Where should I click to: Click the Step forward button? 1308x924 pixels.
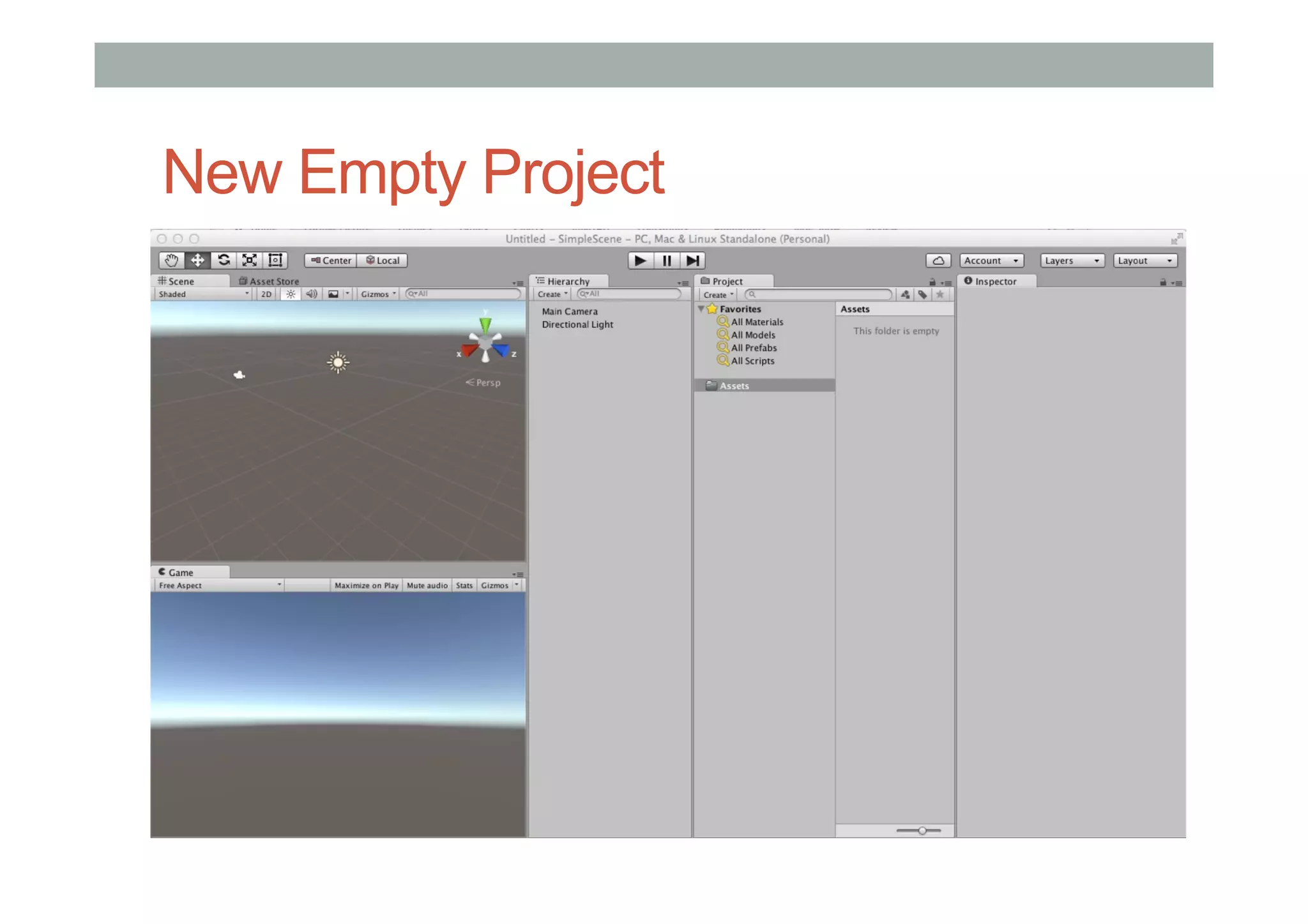click(692, 261)
